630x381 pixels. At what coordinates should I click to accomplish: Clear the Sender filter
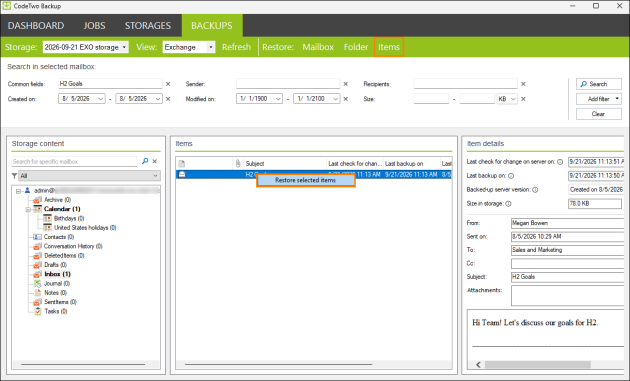pos(346,84)
